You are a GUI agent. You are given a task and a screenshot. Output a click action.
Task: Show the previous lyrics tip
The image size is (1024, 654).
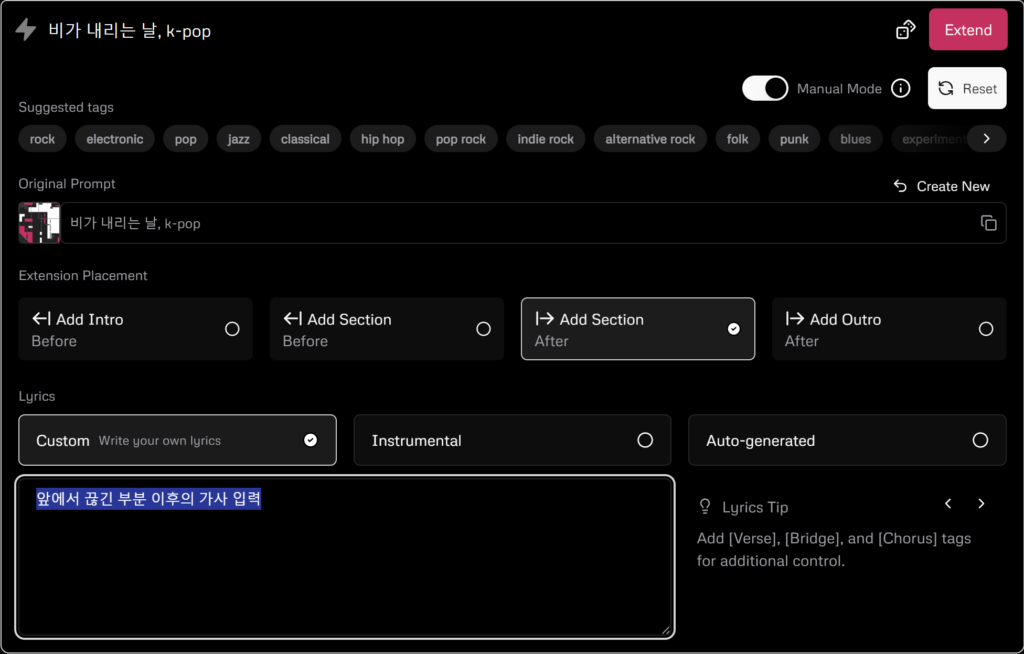click(948, 504)
